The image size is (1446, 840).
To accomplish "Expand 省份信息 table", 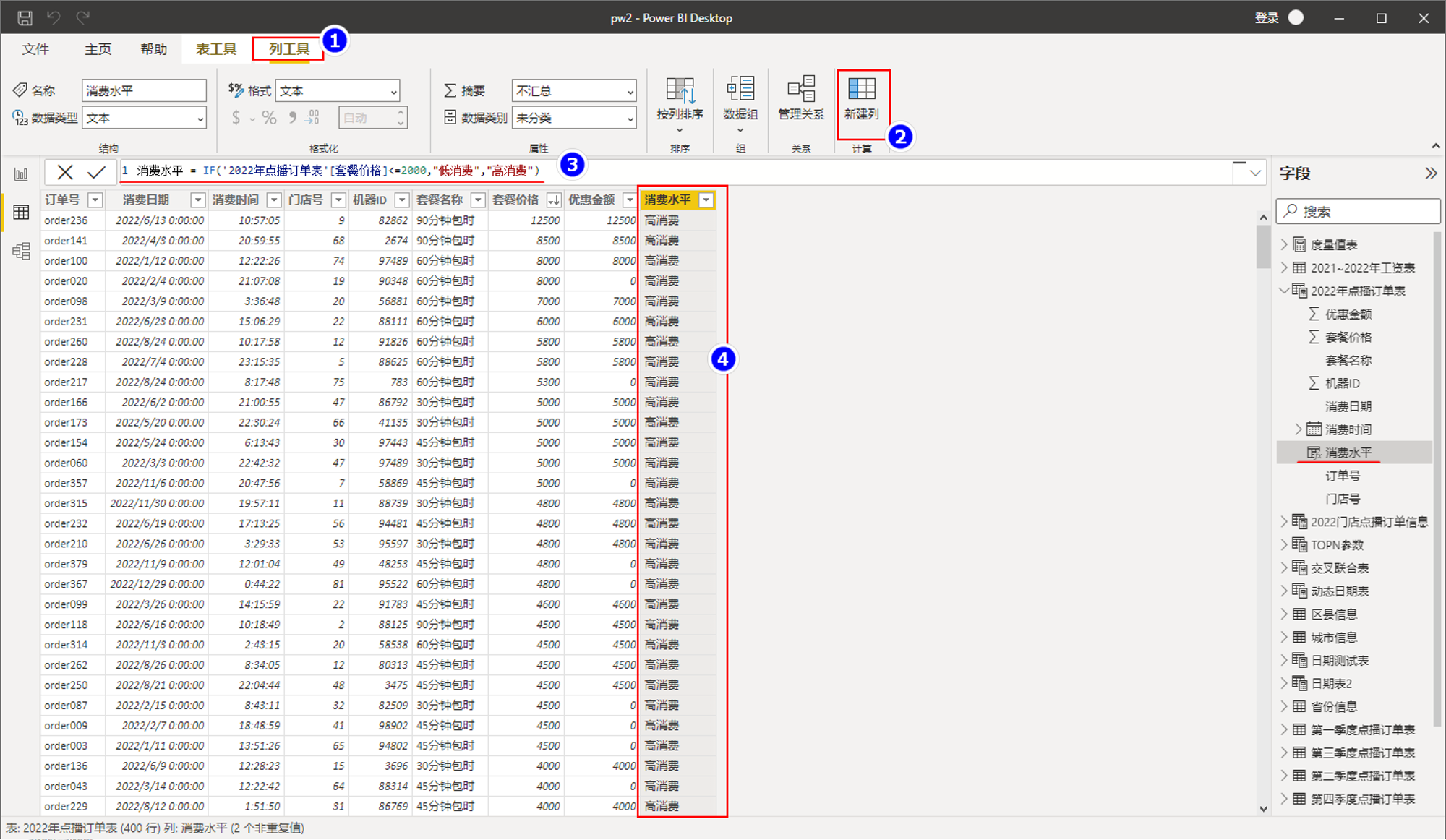I will click(x=1284, y=706).
